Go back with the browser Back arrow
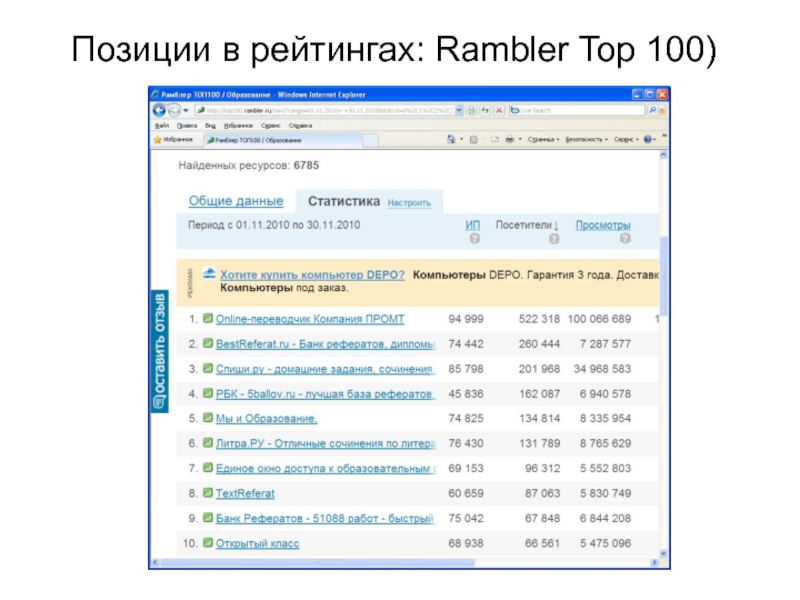Screen dimensions: 800x600 click(159, 110)
